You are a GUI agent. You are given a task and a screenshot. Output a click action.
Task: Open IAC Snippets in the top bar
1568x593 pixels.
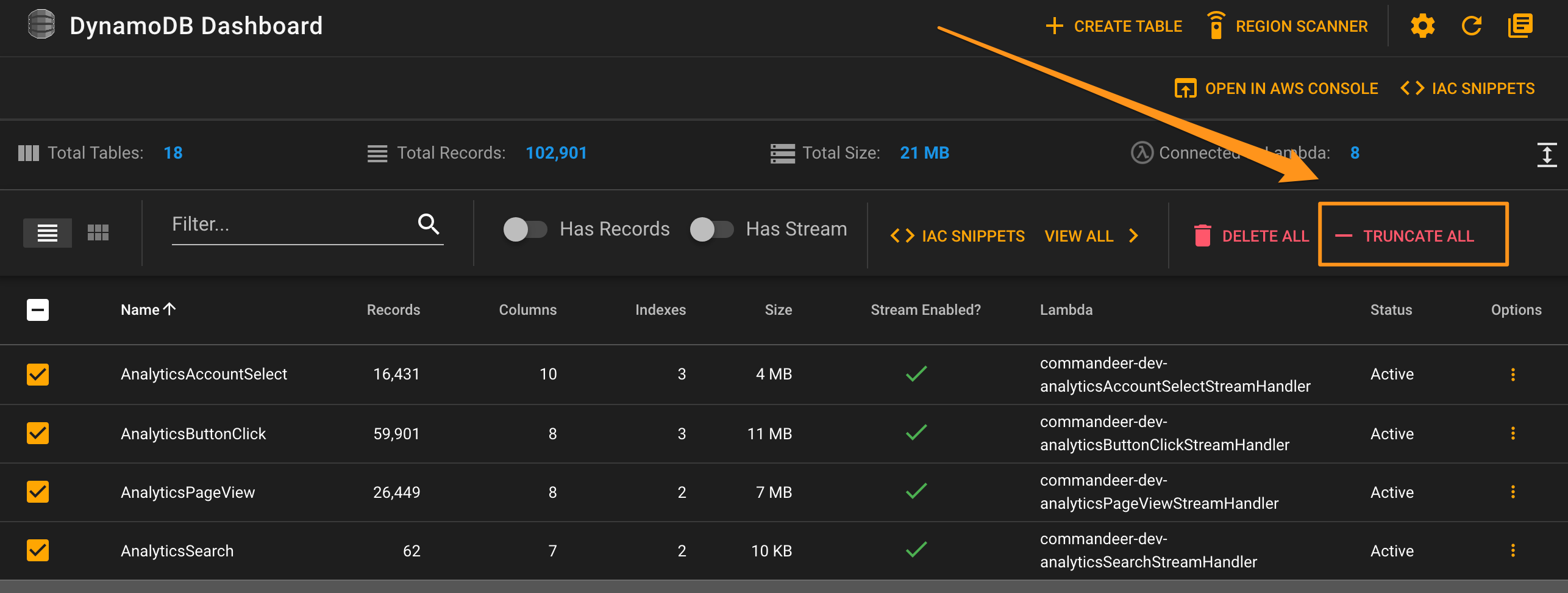(x=1467, y=88)
